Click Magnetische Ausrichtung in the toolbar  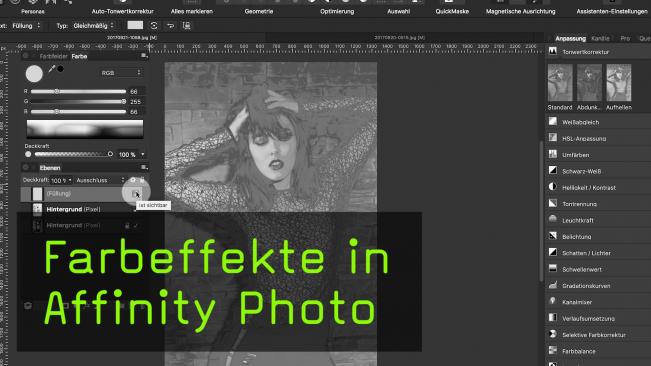point(521,11)
